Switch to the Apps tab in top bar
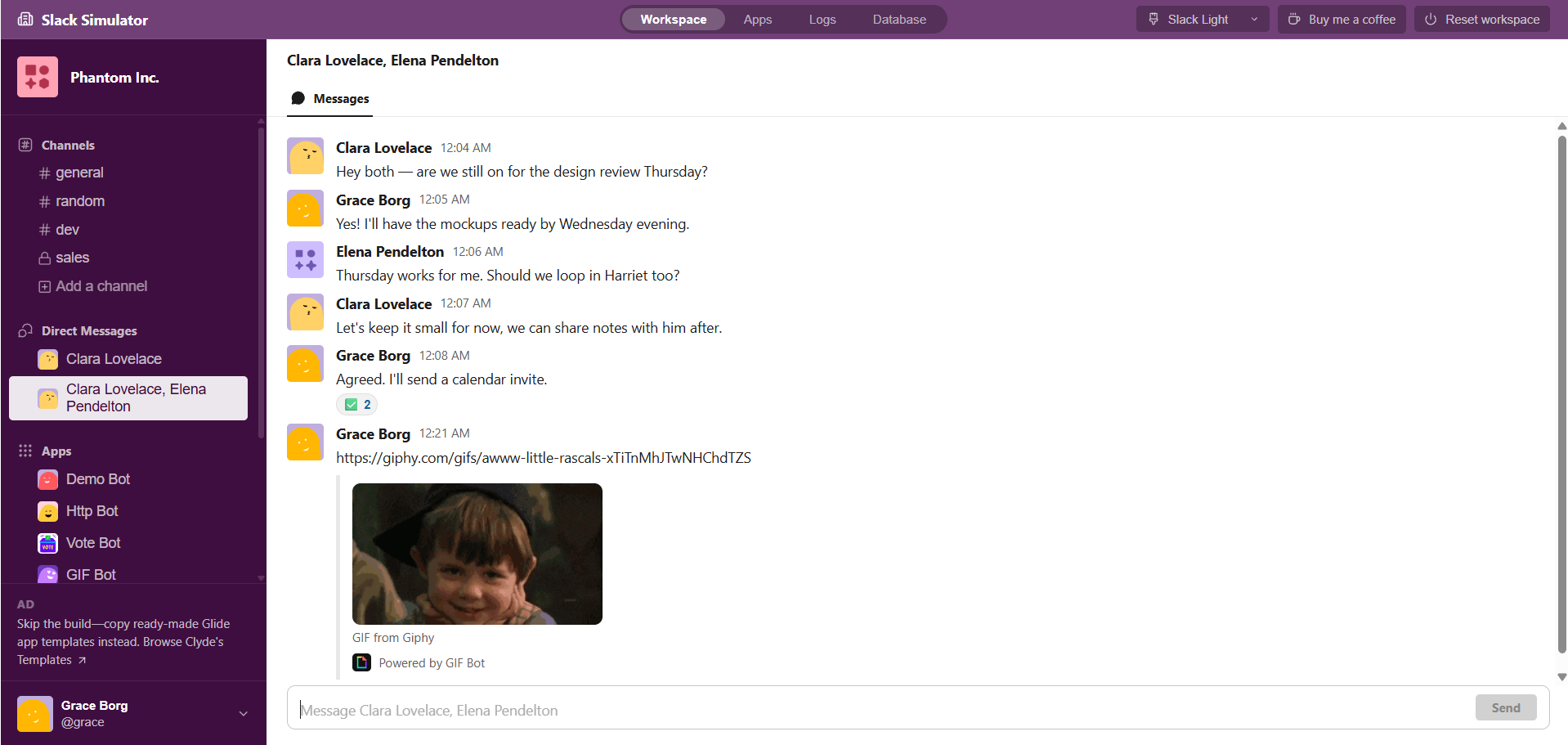The width and height of the screenshot is (1568, 745). pos(757,20)
